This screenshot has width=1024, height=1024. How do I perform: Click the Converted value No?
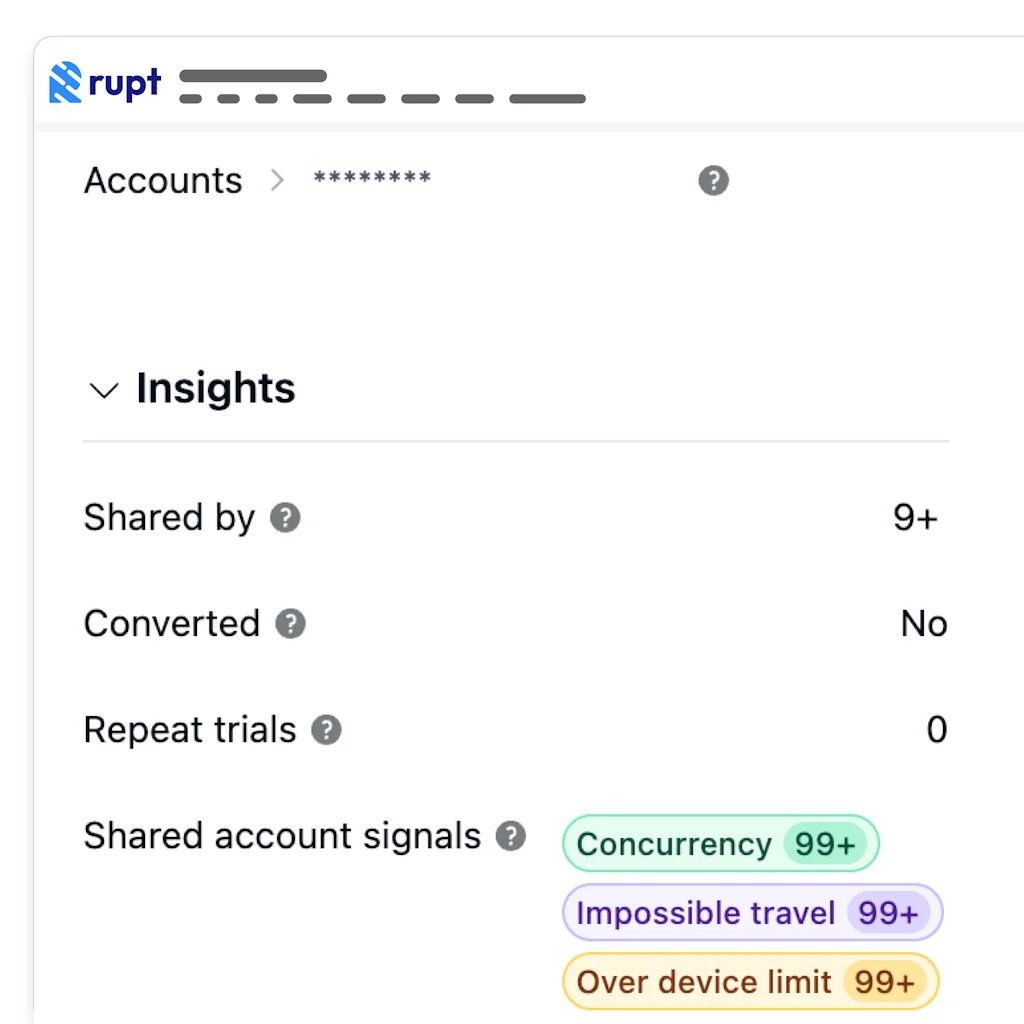click(923, 624)
